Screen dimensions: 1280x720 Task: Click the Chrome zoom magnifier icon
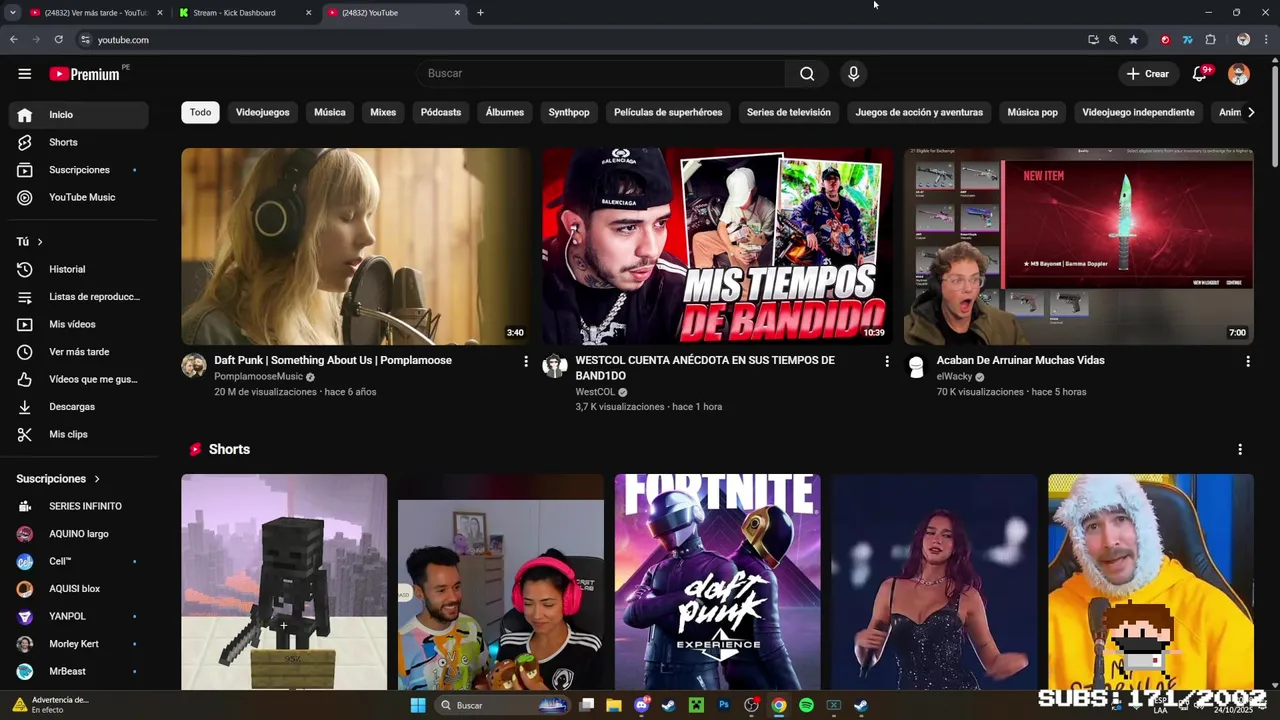1113,40
